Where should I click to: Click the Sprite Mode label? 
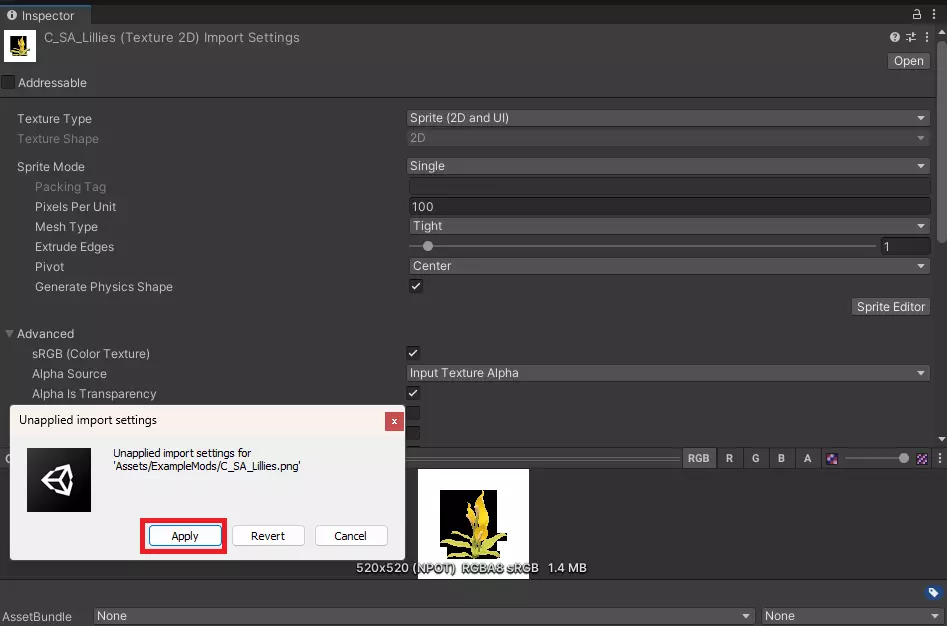[x=51, y=167]
